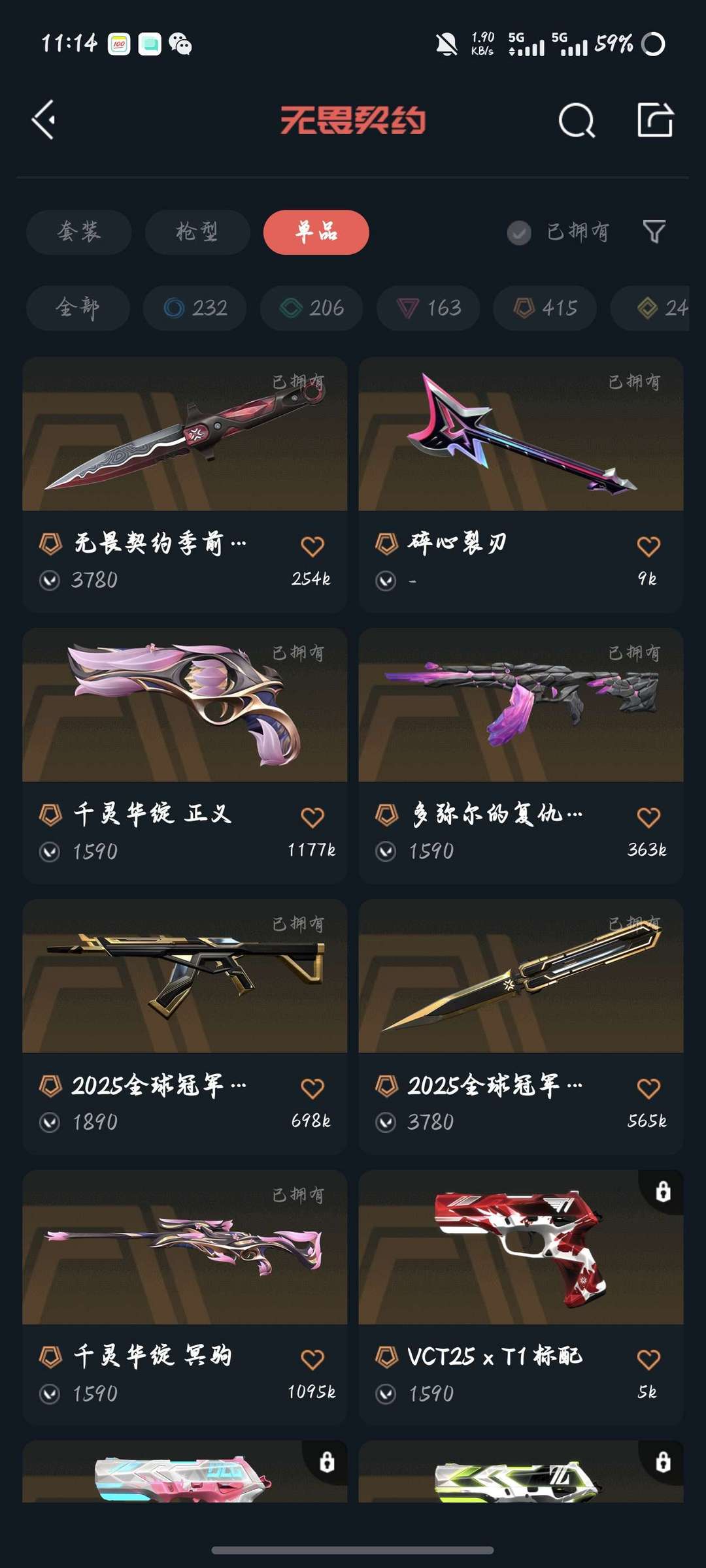706x1568 pixels.
Task: Filter by yellow diamond rarity tier
Action: (650, 308)
